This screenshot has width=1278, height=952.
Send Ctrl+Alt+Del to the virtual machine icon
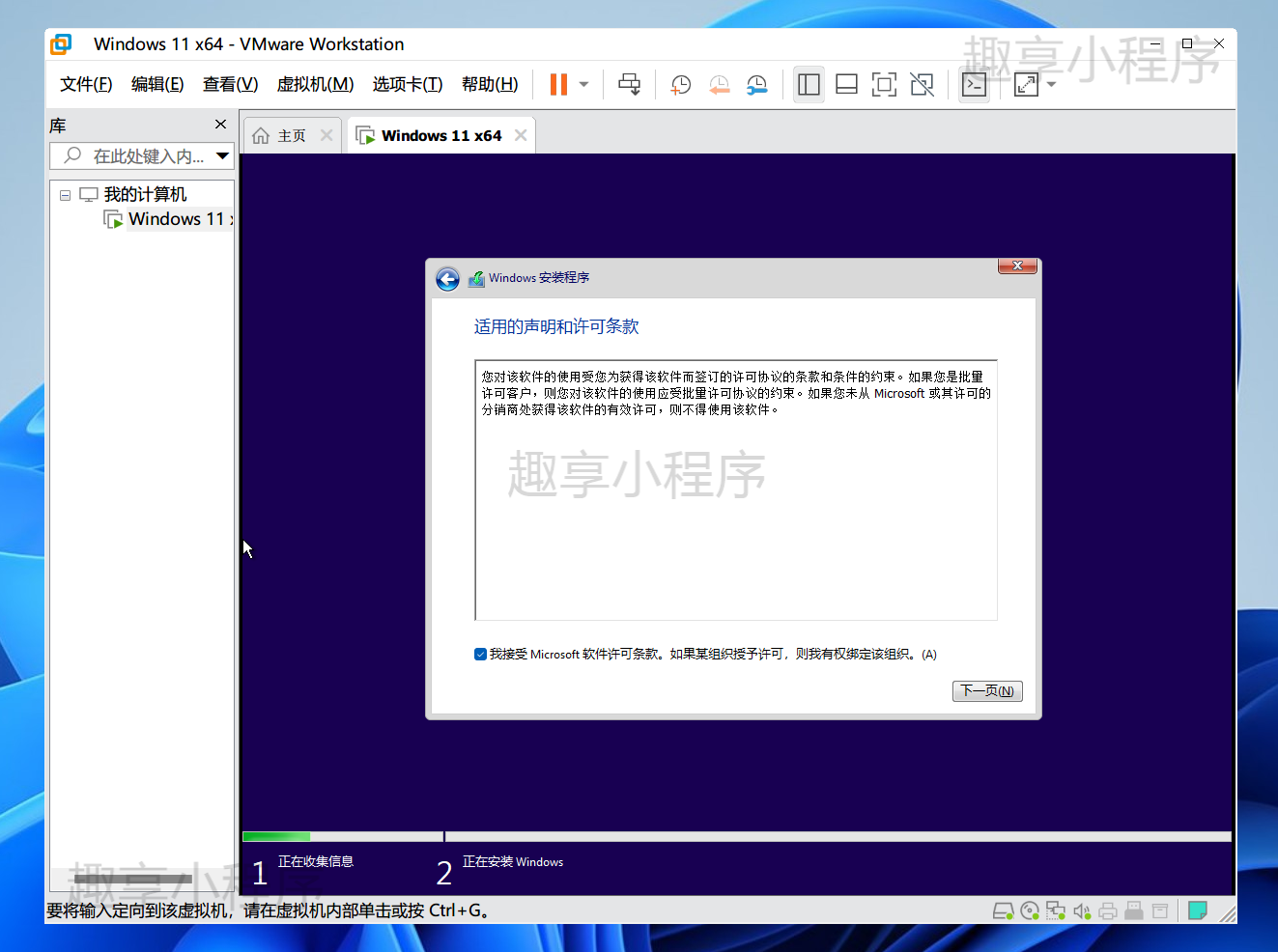[630, 85]
